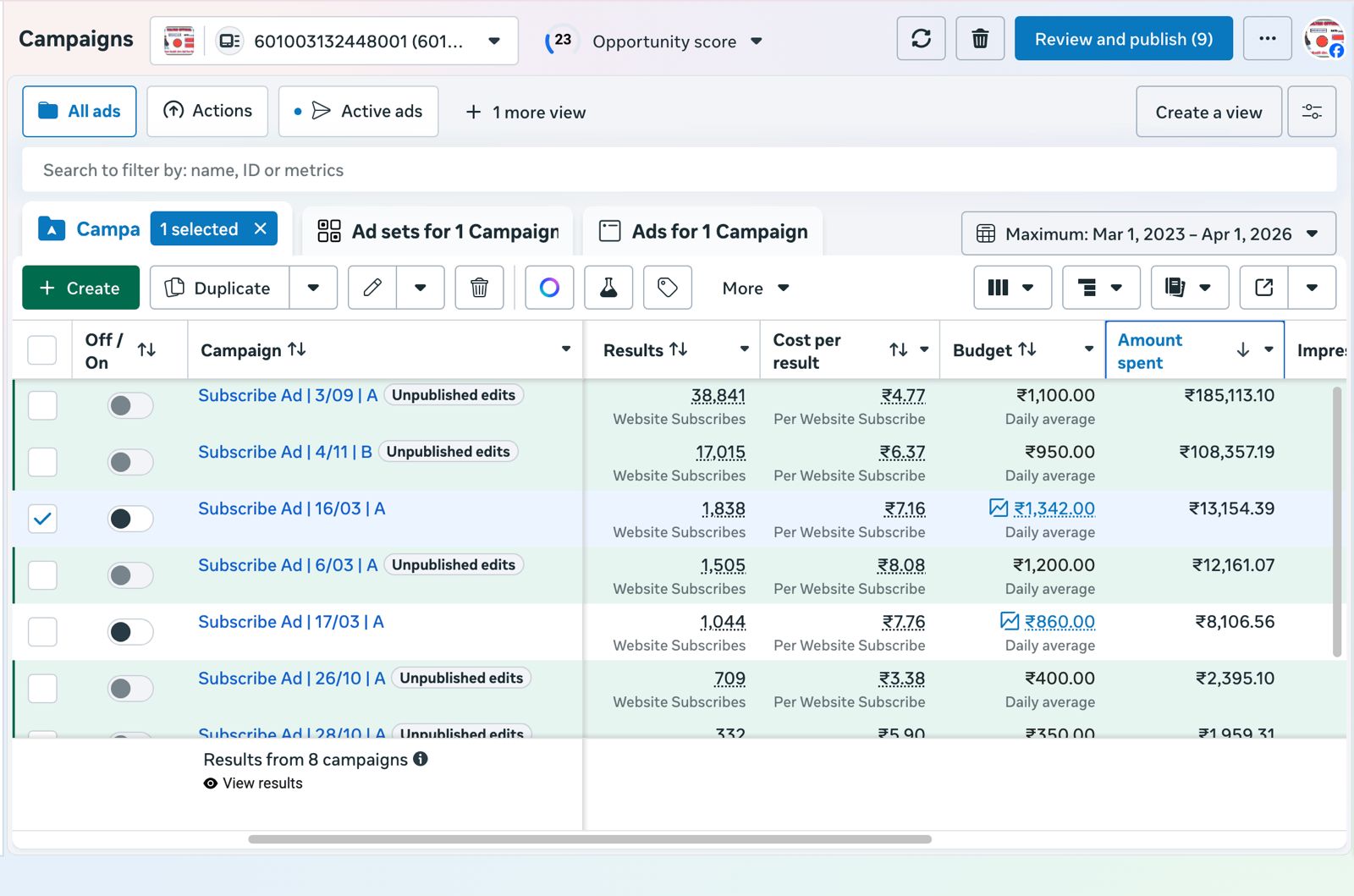This screenshot has height=896, width=1354.
Task: Switch to the Active ads view
Action: point(358,112)
